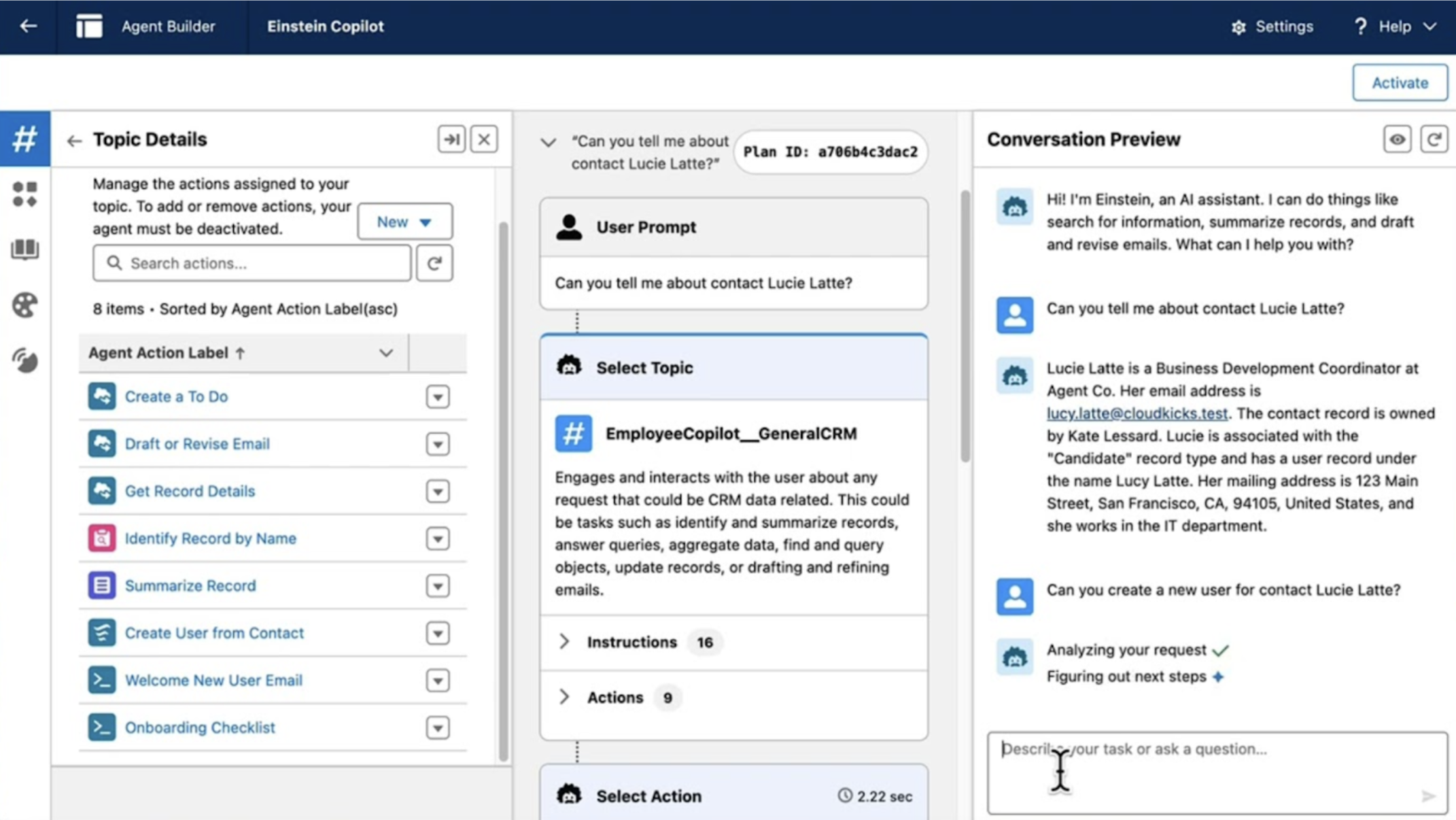Open the Help menu
Image resolution: width=1456 pixels, height=820 pixels.
coord(1396,27)
